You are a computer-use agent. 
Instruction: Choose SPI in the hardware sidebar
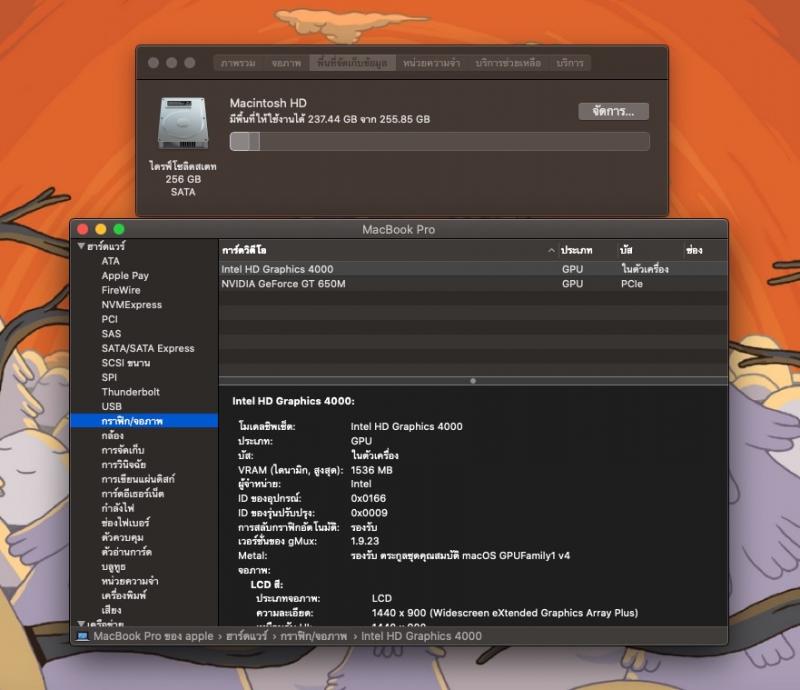click(109, 378)
